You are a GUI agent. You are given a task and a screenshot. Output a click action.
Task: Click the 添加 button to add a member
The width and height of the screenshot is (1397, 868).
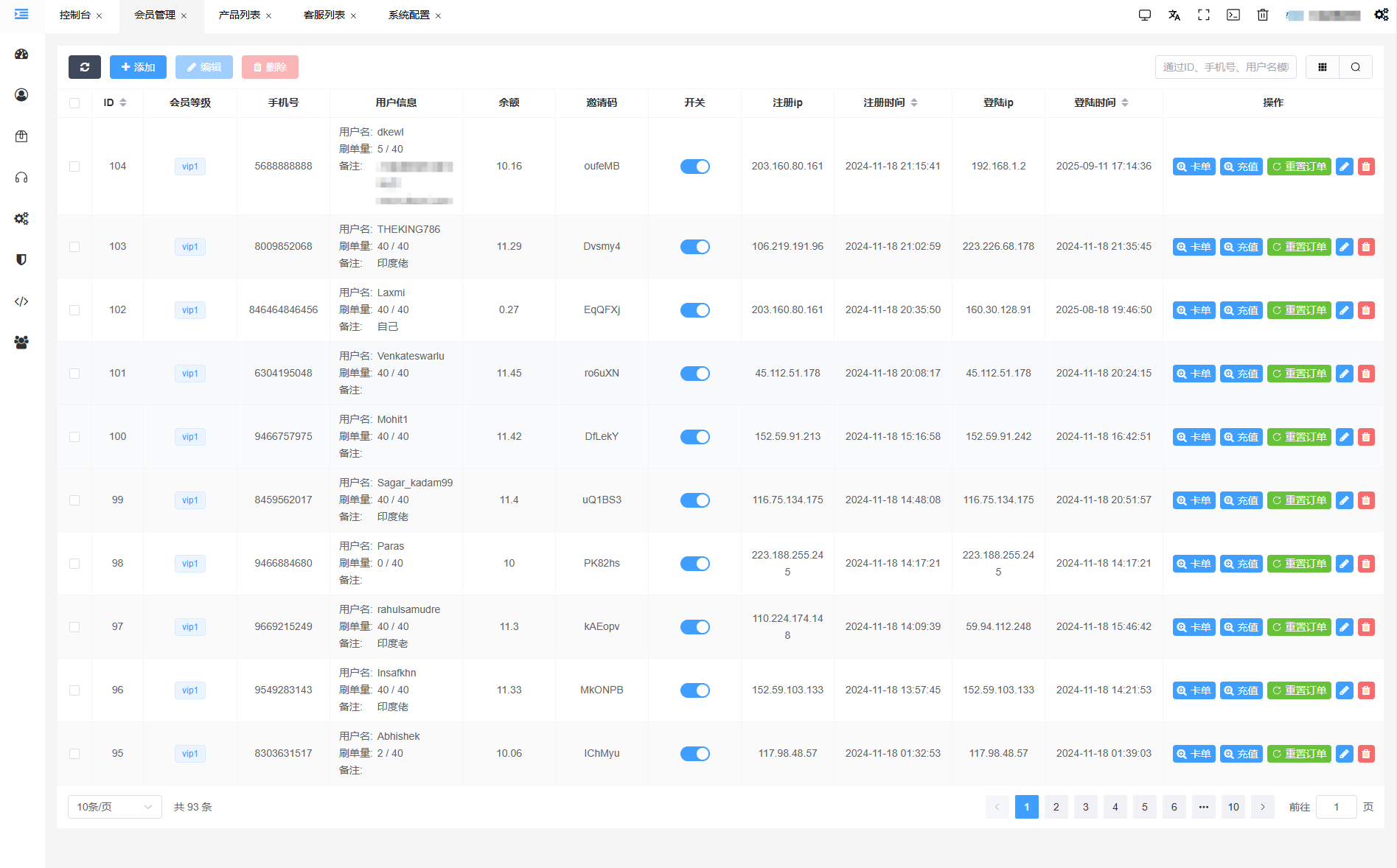tap(138, 67)
